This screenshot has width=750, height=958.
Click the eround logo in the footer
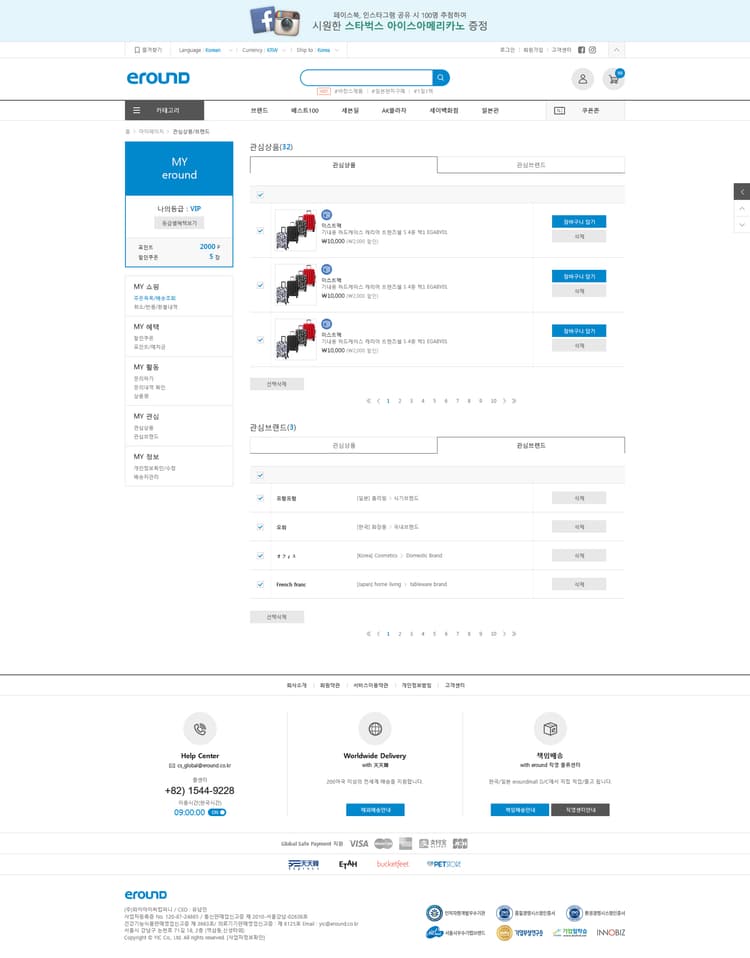pos(146,894)
